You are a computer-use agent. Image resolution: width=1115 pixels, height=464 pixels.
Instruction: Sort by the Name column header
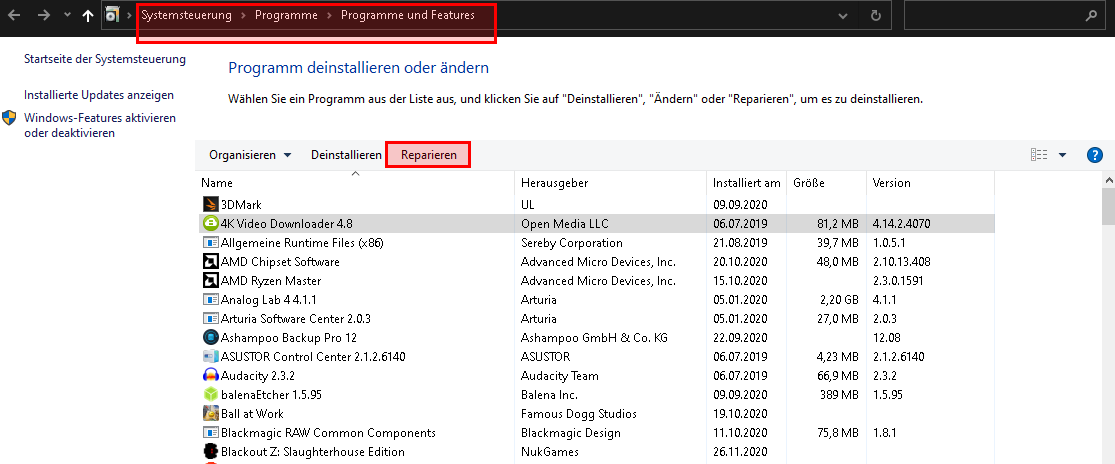pos(355,183)
